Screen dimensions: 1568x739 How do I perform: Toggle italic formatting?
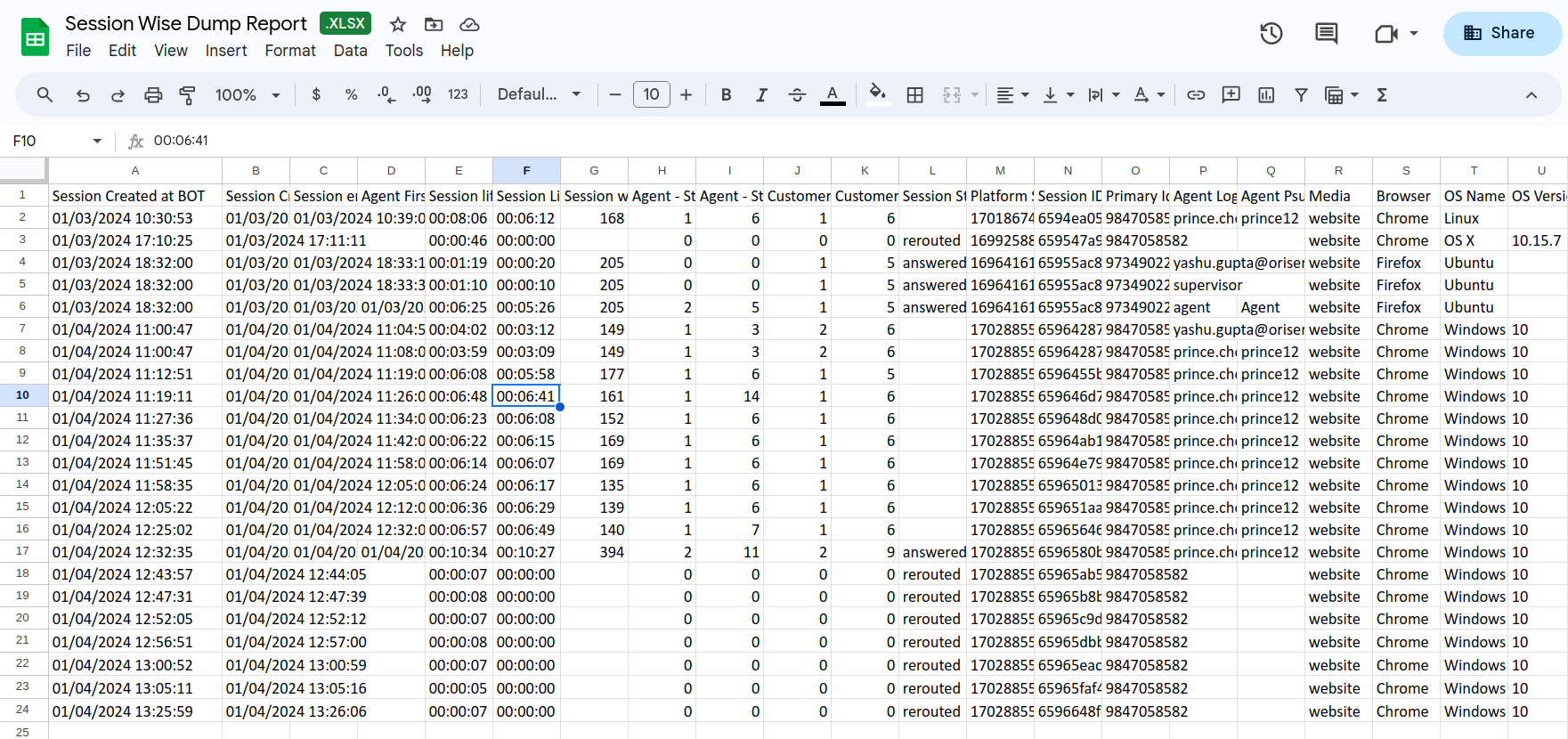(x=761, y=95)
